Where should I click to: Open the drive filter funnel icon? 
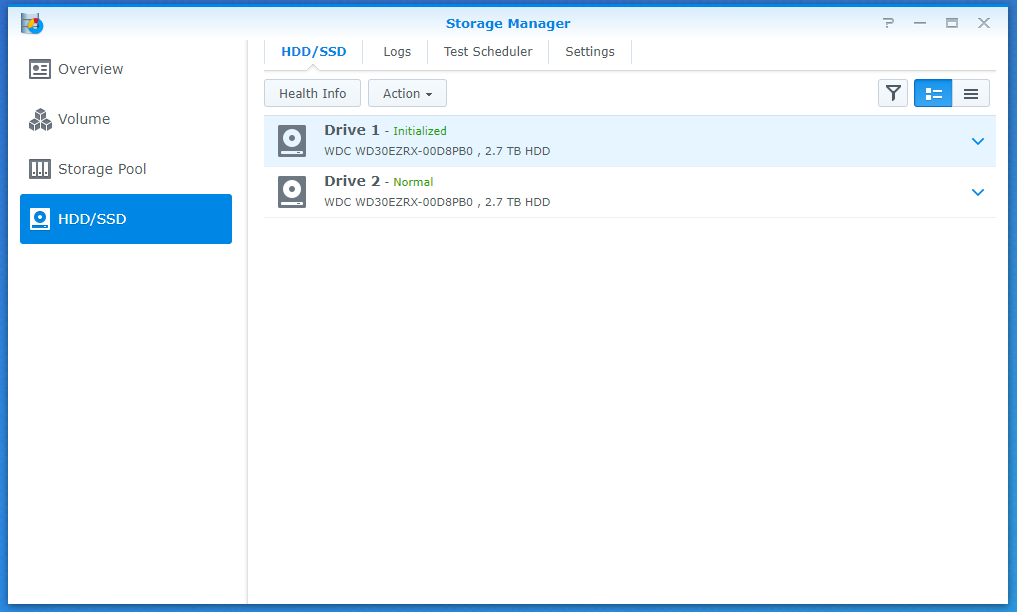tap(893, 93)
